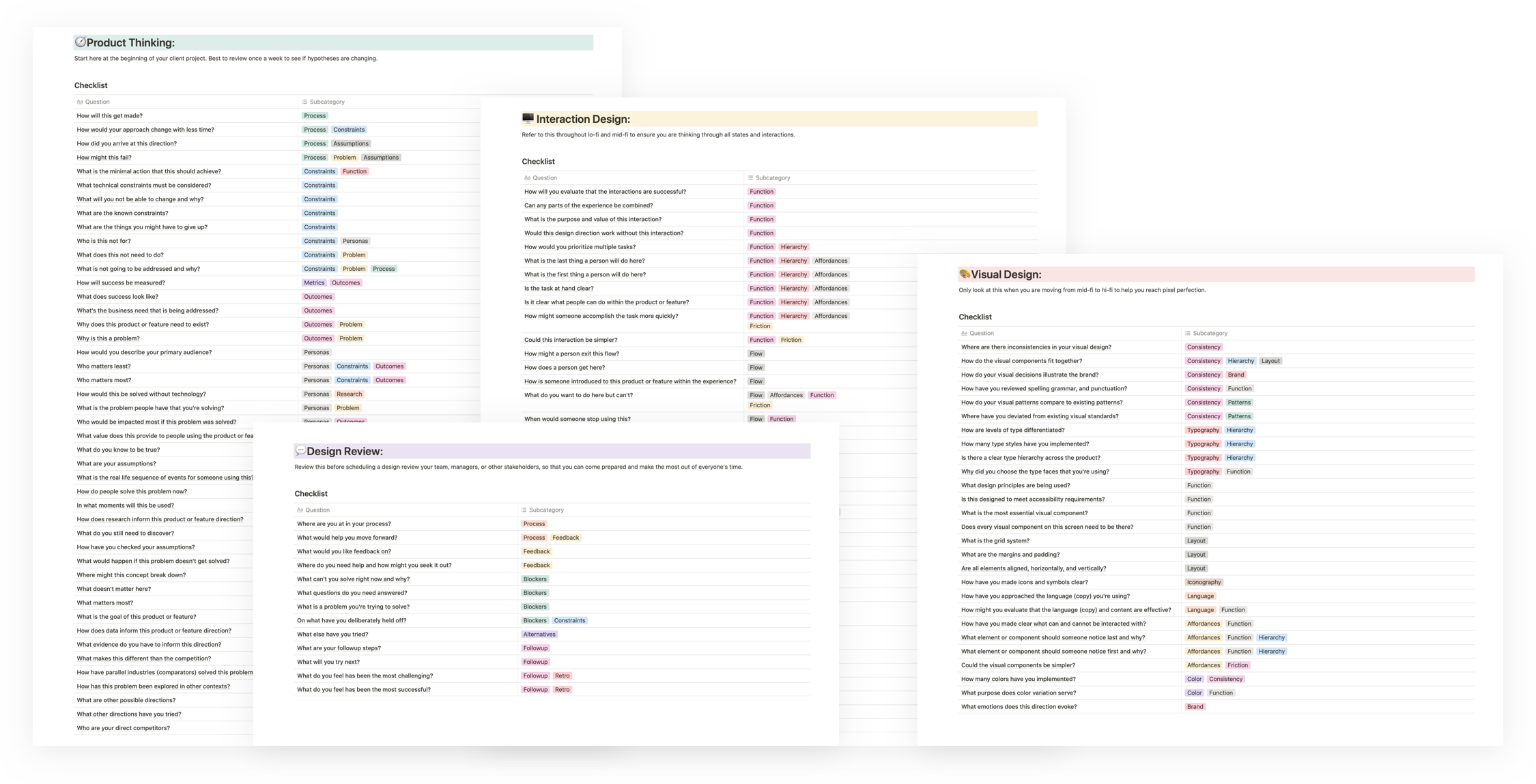The width and height of the screenshot is (1536, 784).
Task: Open the row 'How might a person exit this flow?'
Action: (x=571, y=354)
